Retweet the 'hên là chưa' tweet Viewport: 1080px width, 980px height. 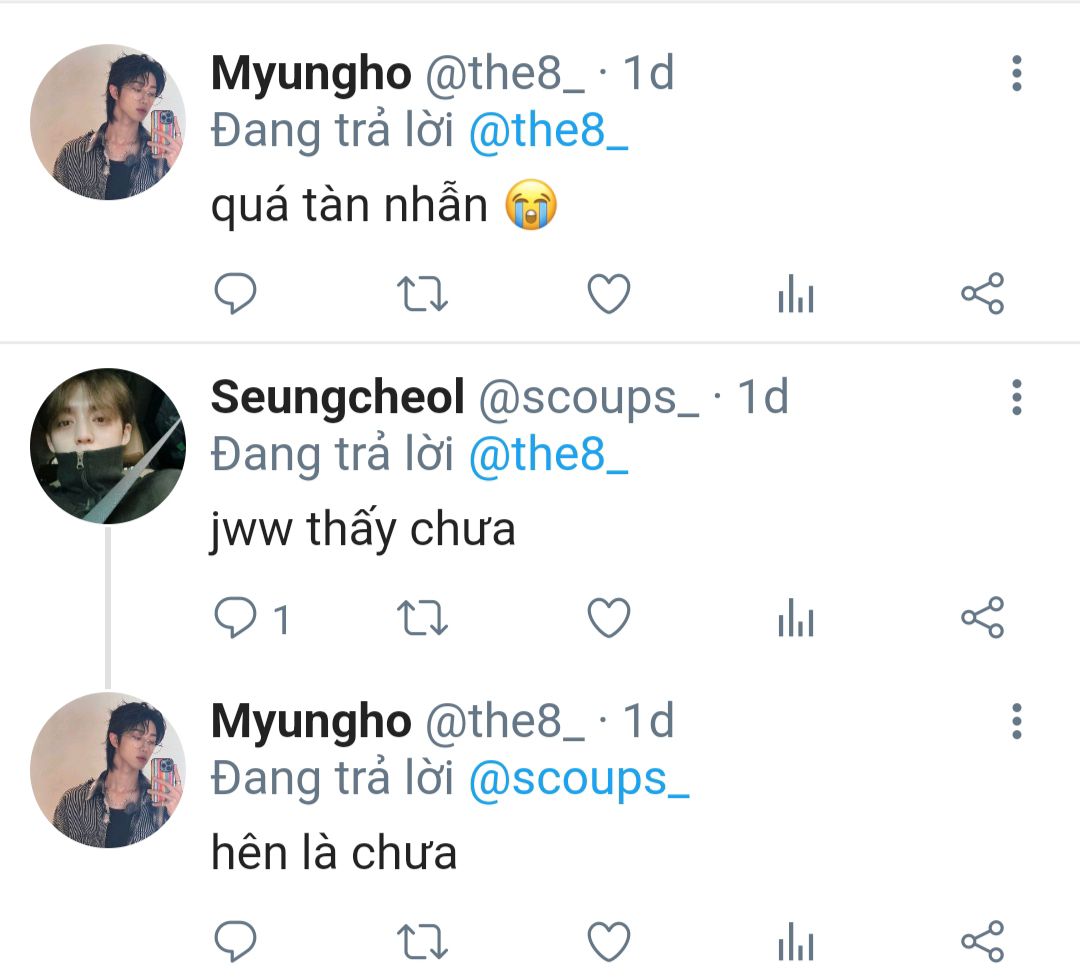tap(422, 941)
